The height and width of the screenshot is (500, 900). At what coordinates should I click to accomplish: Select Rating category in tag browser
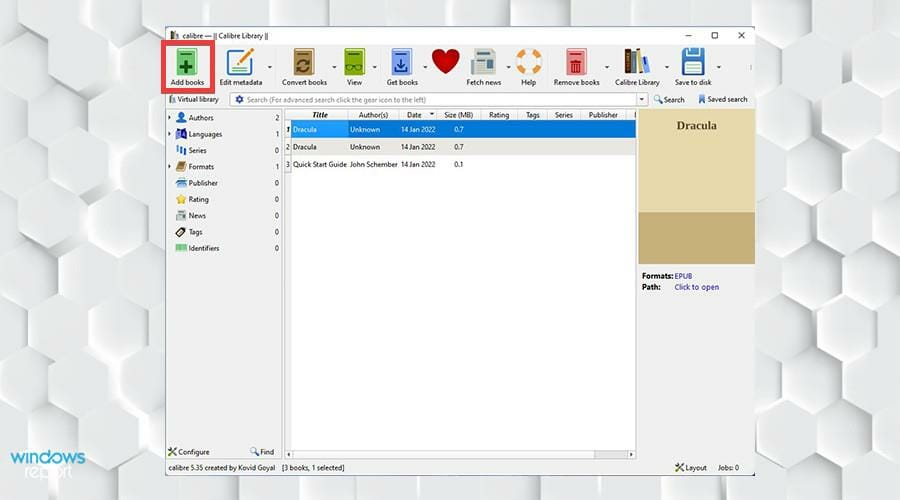(x=199, y=199)
